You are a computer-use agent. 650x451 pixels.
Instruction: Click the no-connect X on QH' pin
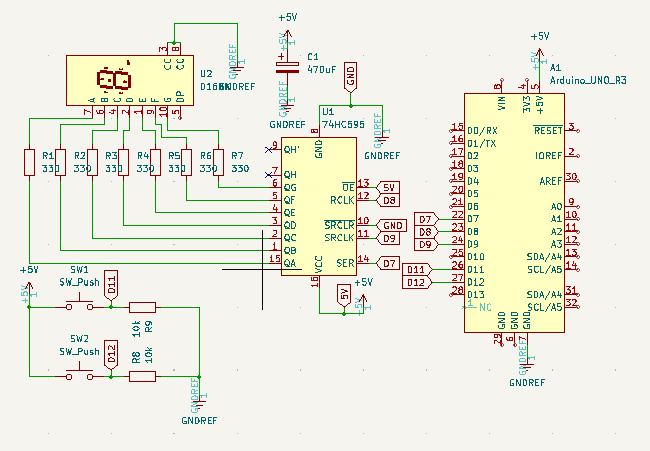point(268,150)
